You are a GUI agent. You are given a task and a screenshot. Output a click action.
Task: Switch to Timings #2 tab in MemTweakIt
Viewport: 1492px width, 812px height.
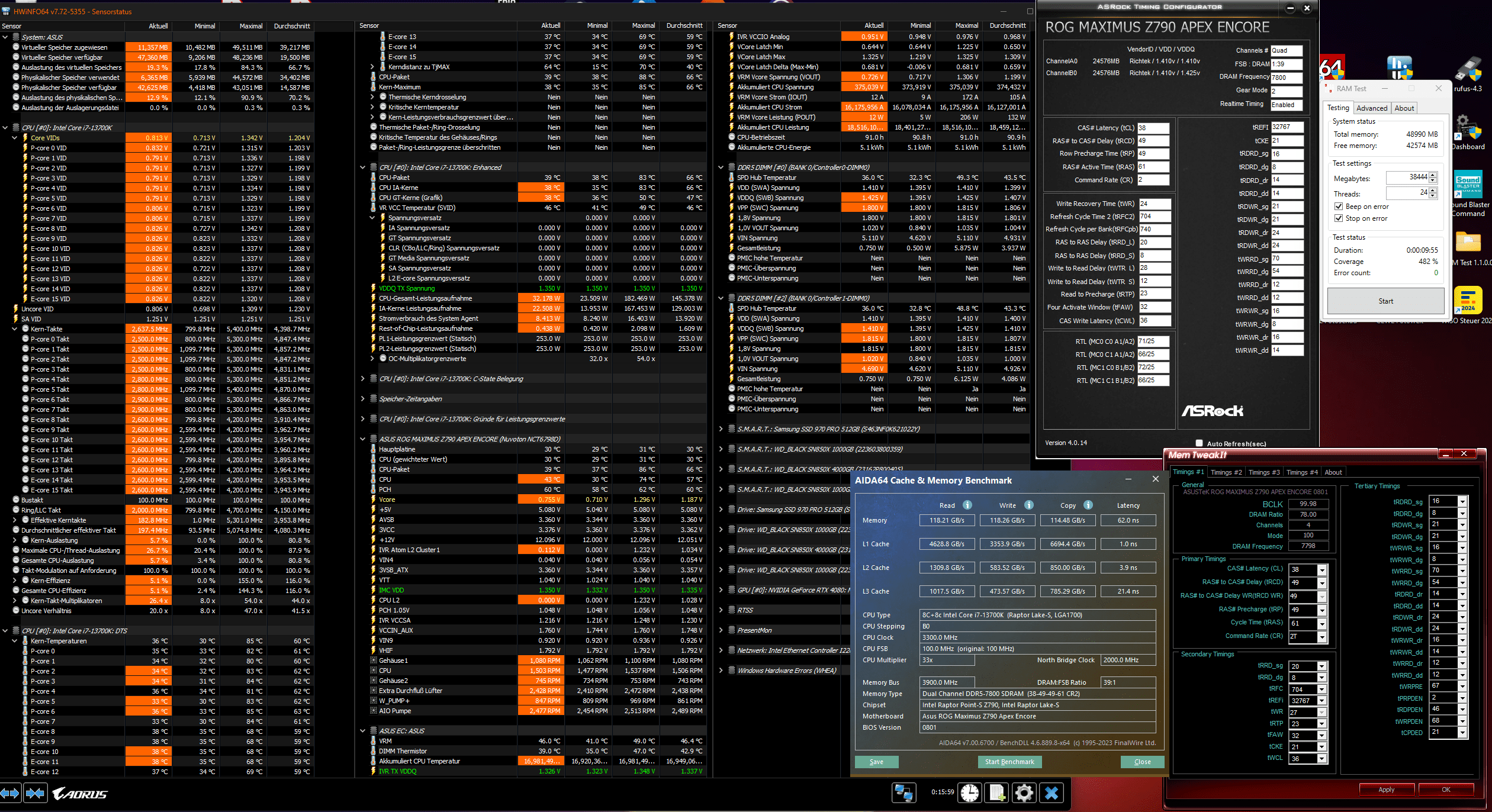[x=1226, y=472]
